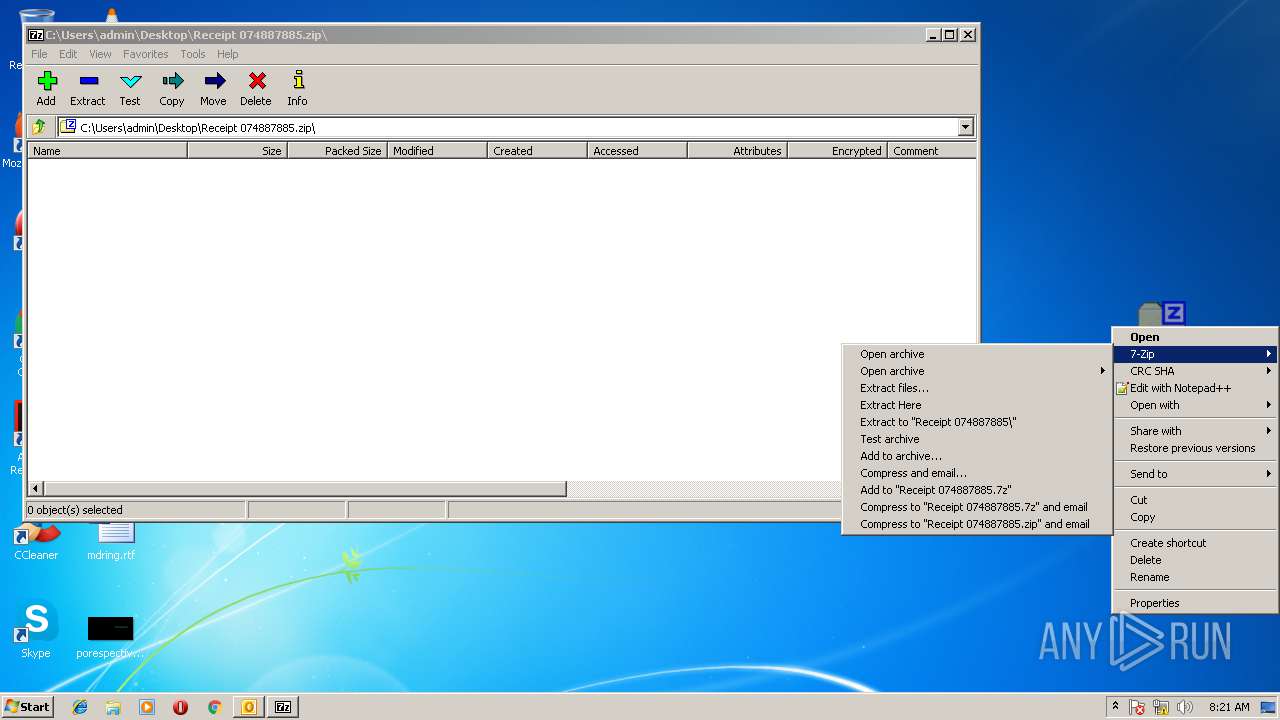This screenshot has height=720, width=1280.
Task: Open Properties from context menu
Action: point(1195,603)
